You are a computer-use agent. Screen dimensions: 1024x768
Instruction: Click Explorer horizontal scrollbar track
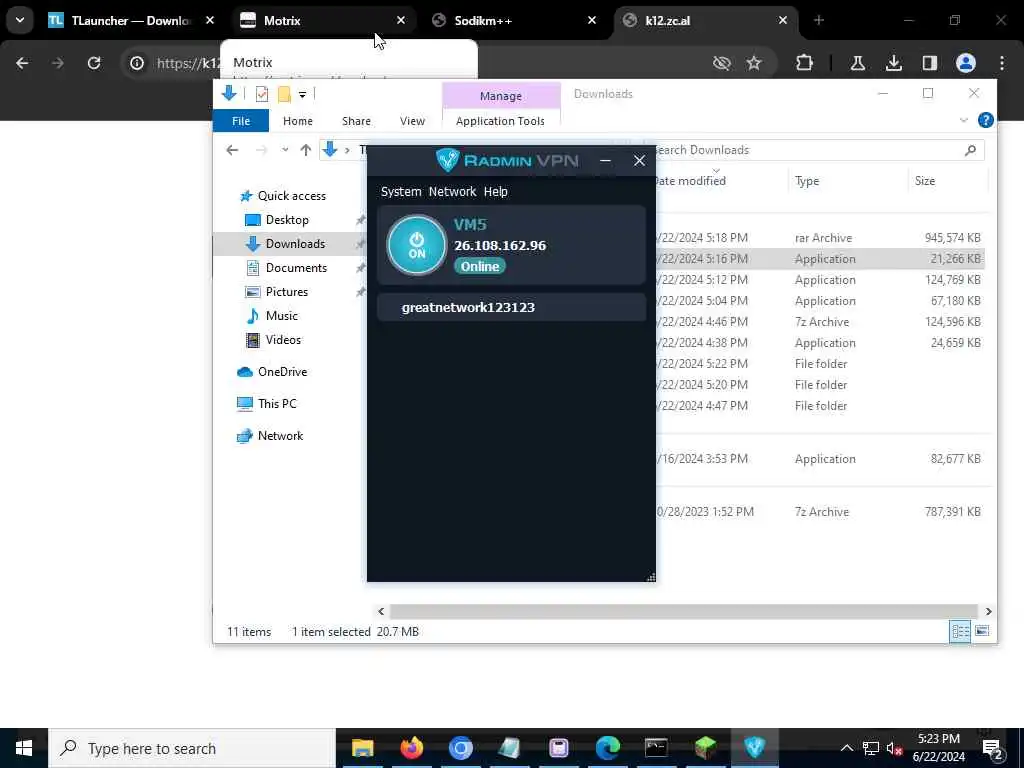click(684, 611)
